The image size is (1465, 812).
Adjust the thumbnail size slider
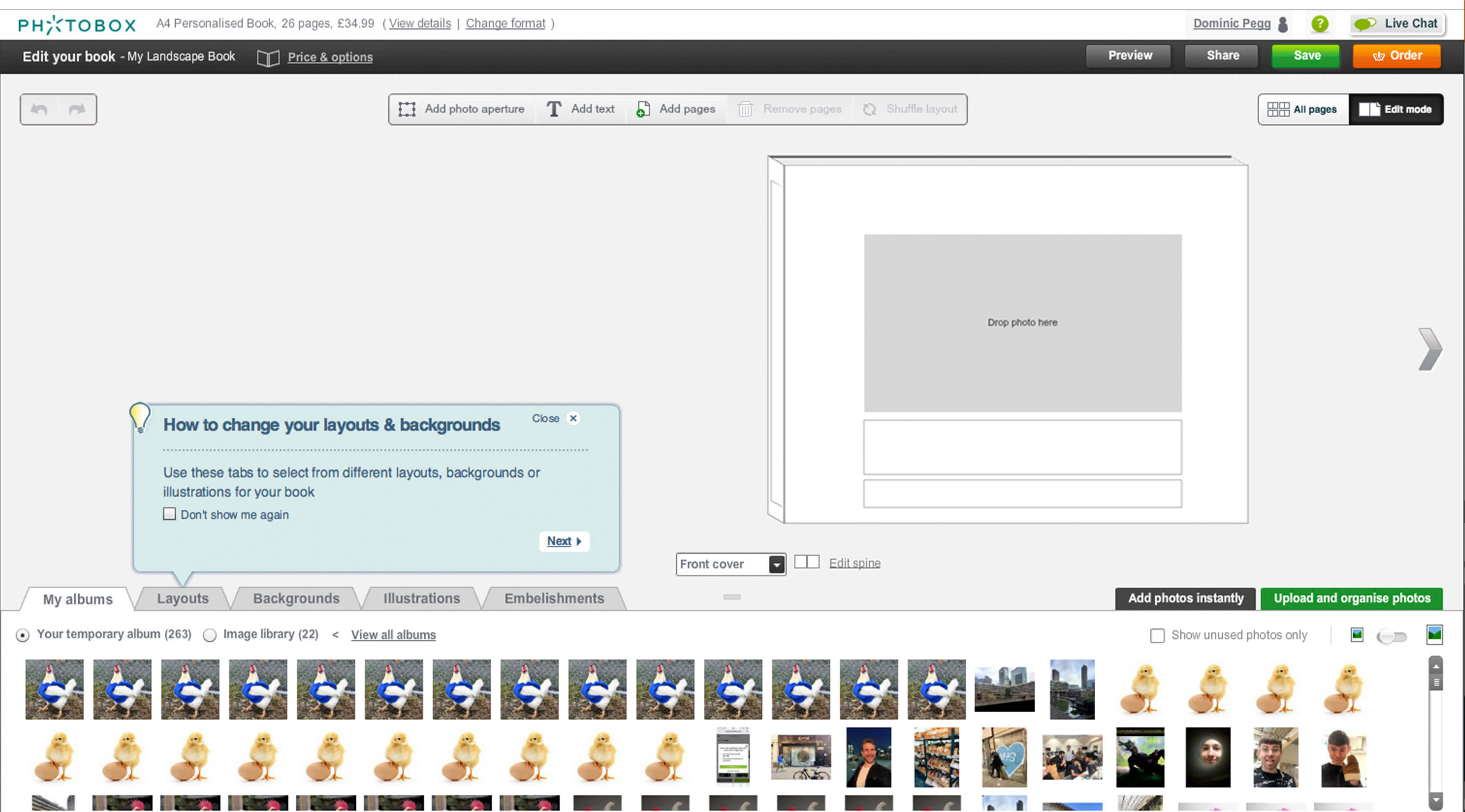coord(1392,636)
